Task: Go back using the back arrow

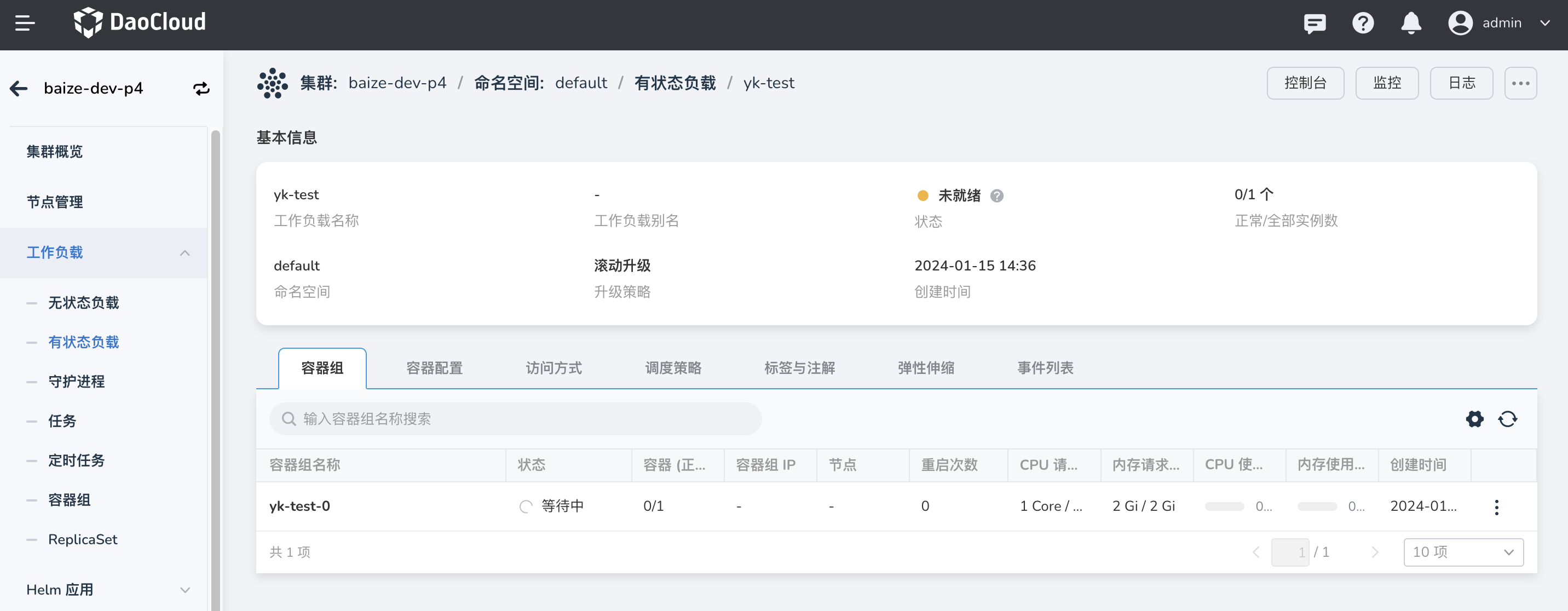Action: (18, 88)
